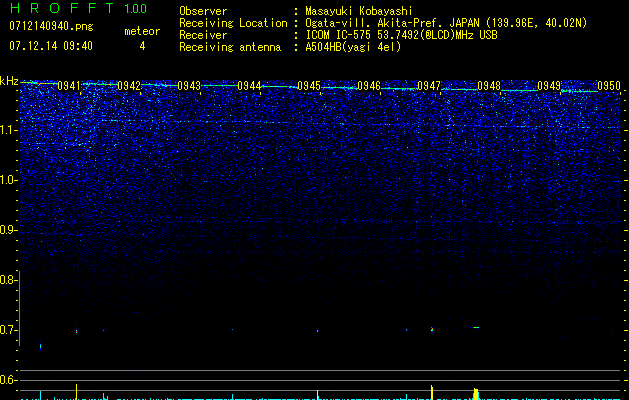The image size is (629, 400).
Task: Click the 'Receiving antenna' label
Action: pyautogui.click(x=230, y=47)
